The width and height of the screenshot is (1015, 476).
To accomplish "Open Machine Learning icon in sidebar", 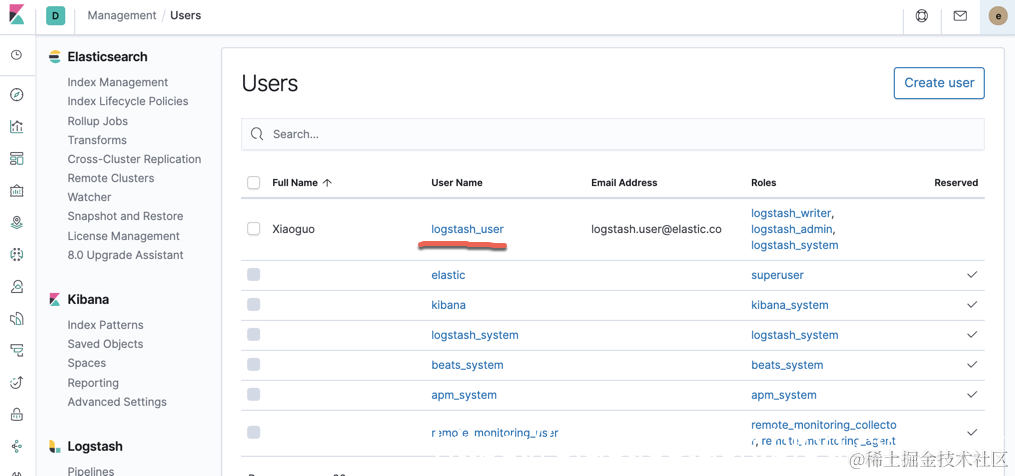I will [17, 255].
